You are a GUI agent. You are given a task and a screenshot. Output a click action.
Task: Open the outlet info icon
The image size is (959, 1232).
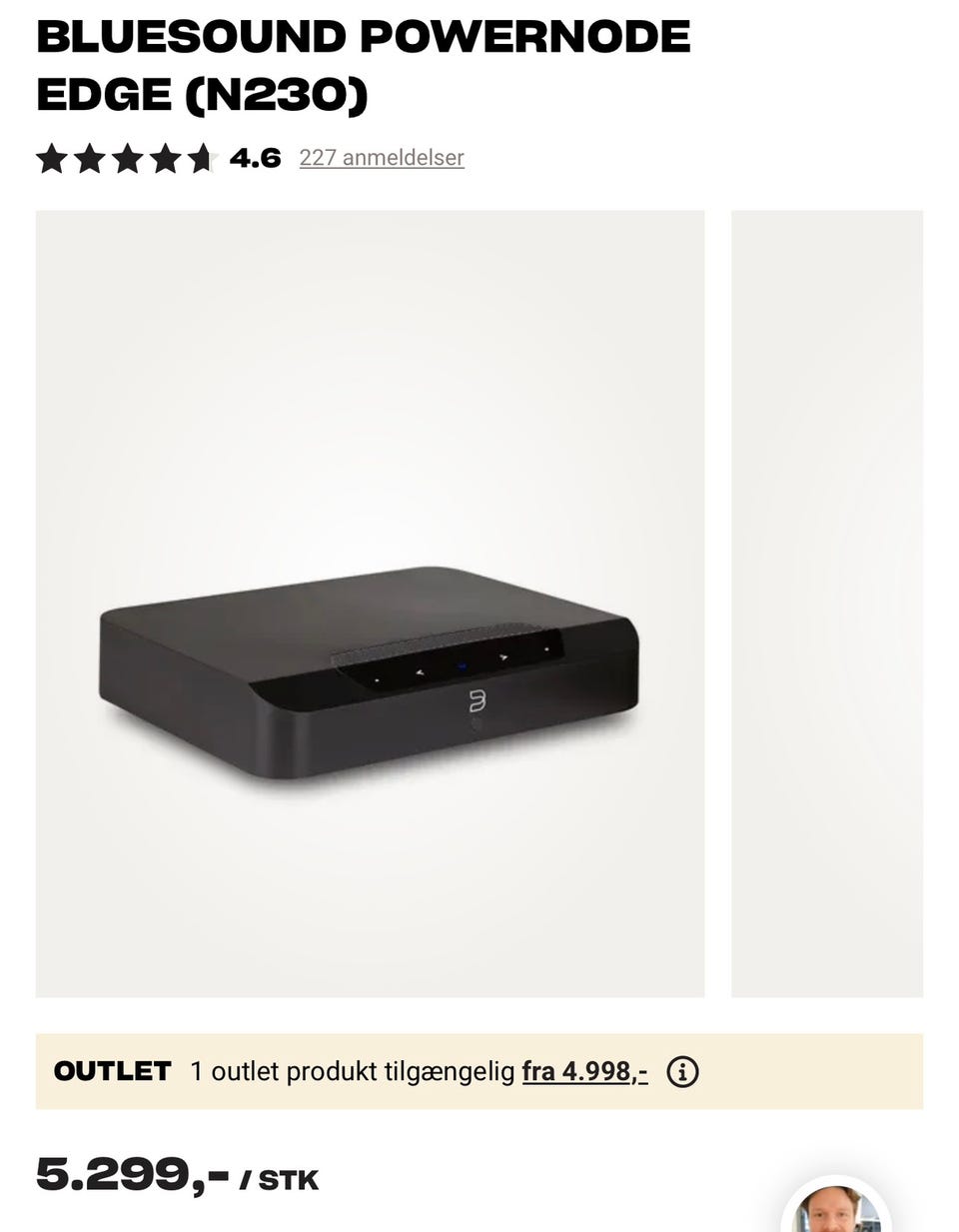682,1071
